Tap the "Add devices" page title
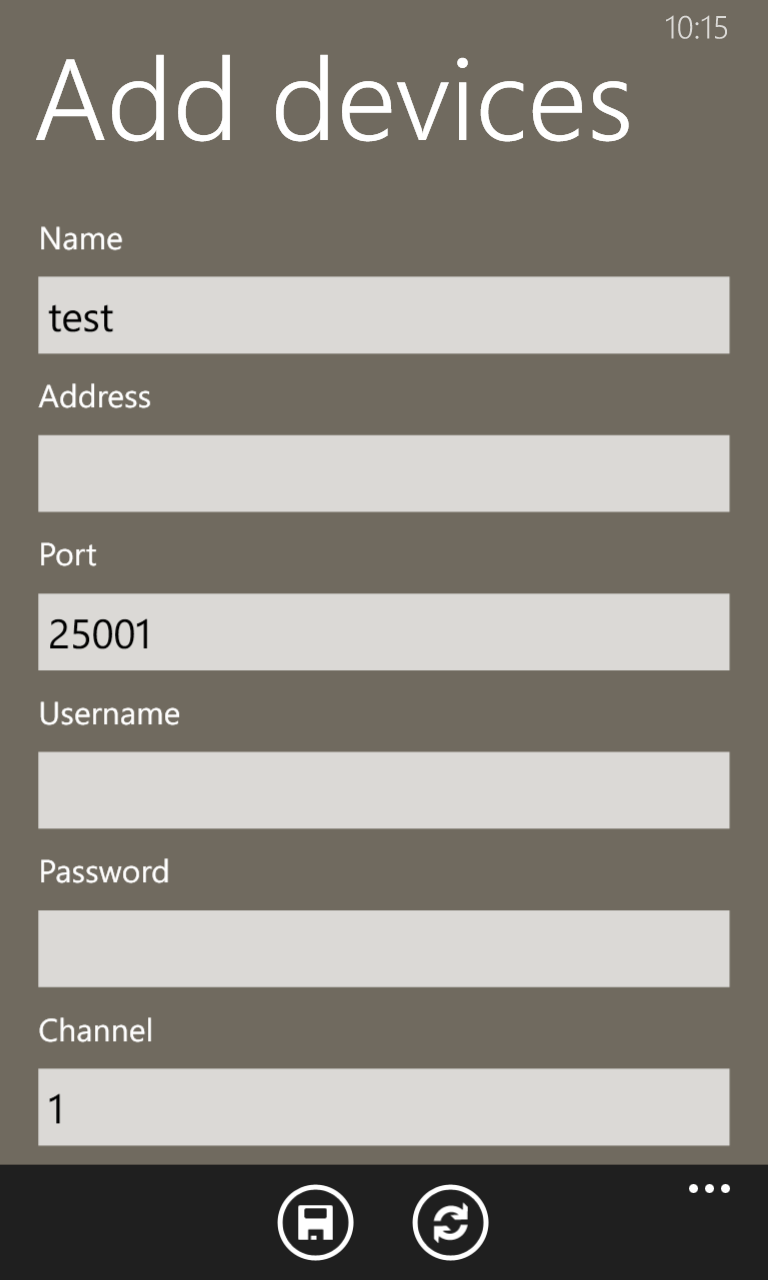The width and height of the screenshot is (768, 1280). click(x=334, y=100)
